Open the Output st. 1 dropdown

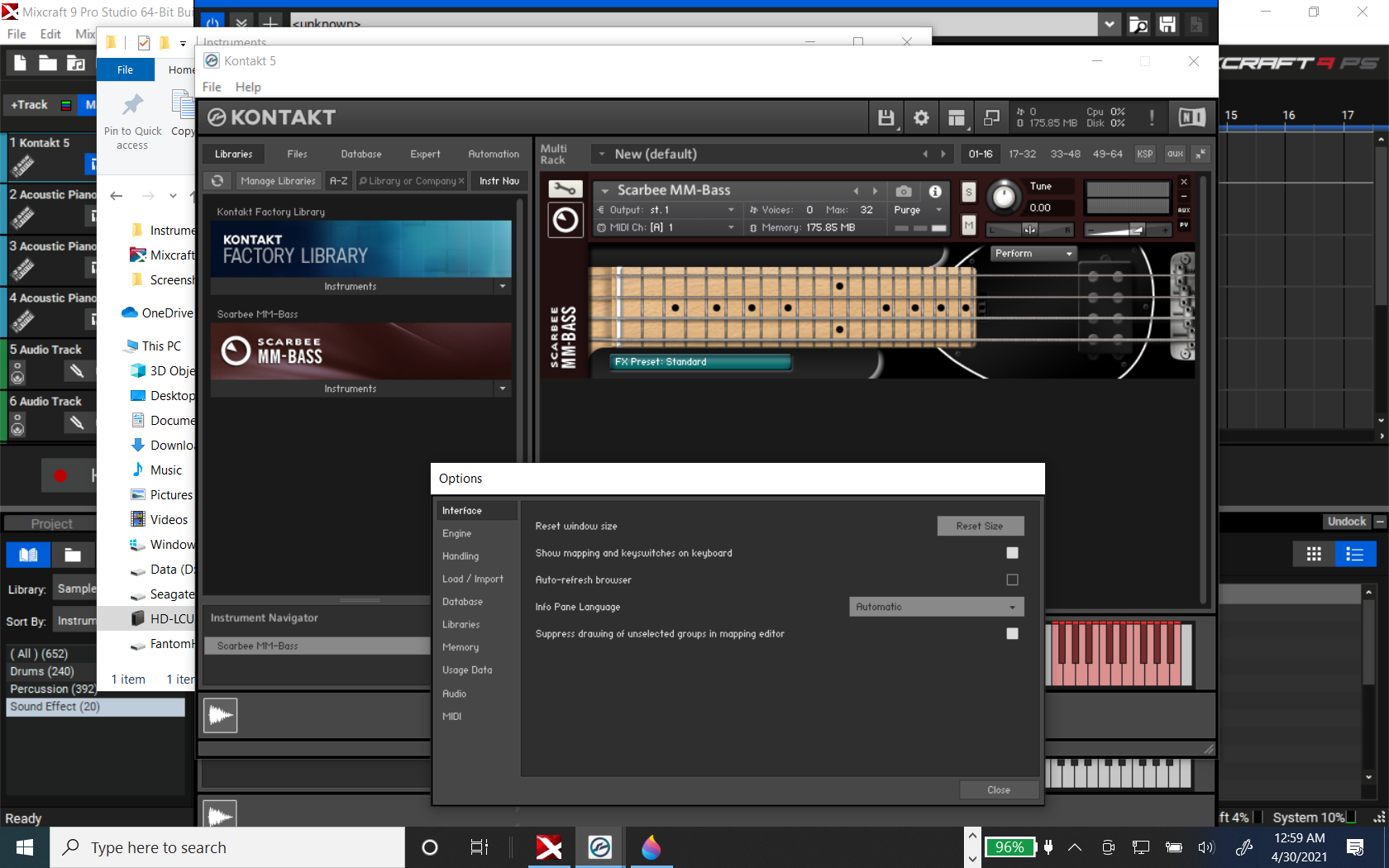[x=666, y=210]
